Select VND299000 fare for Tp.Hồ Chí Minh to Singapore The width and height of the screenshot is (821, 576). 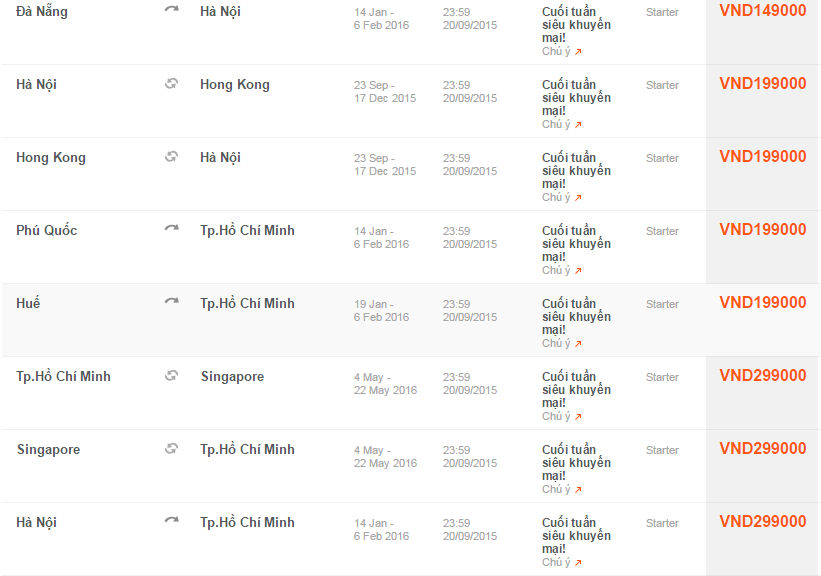pos(762,376)
